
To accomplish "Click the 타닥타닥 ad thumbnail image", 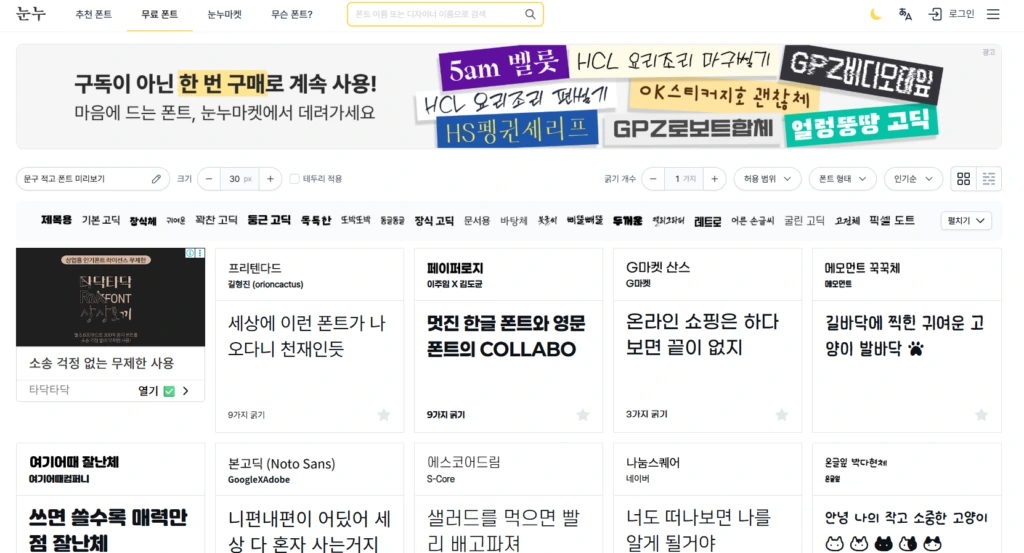I will [110, 297].
